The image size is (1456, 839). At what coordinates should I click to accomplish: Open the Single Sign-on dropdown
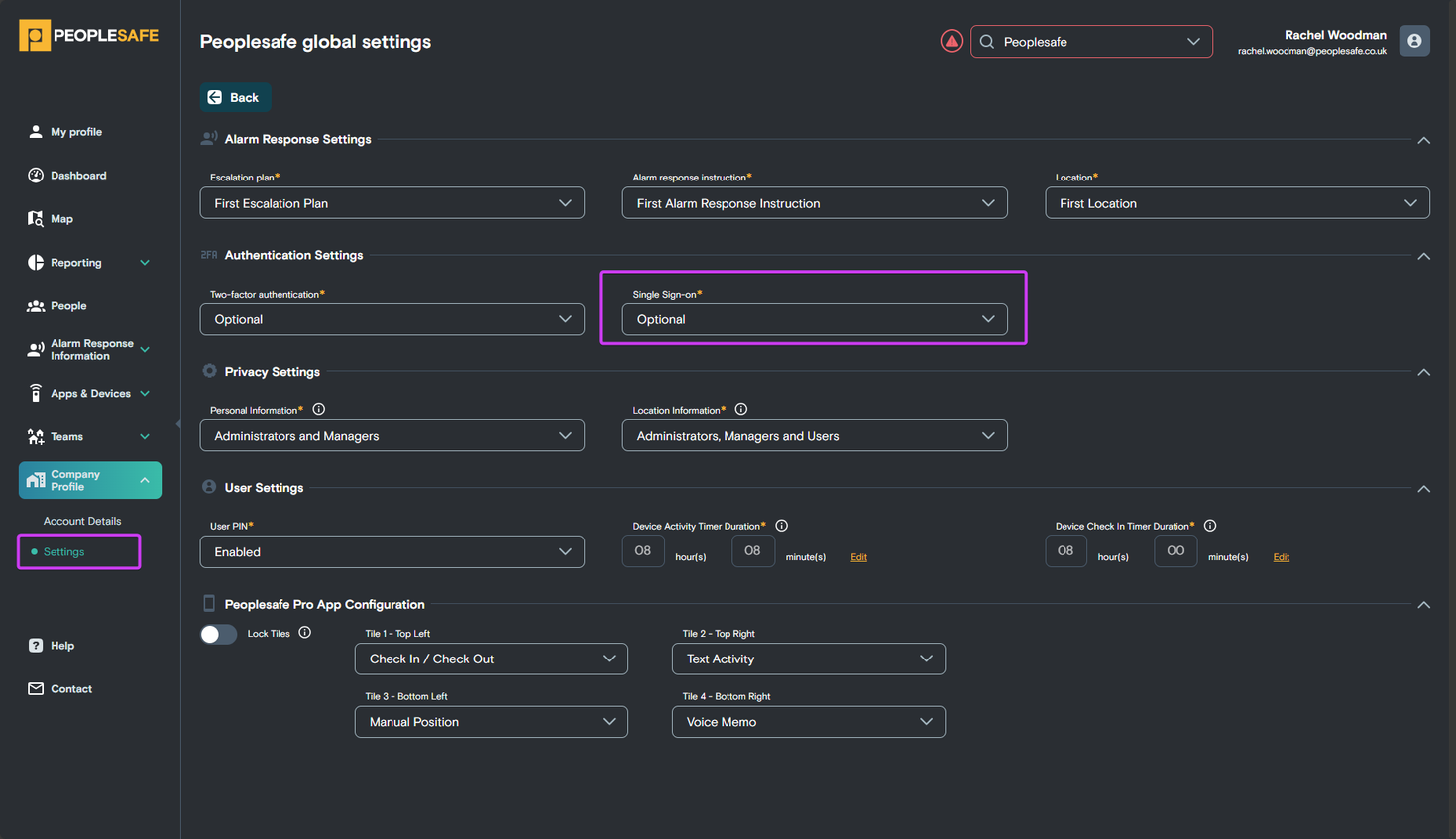(815, 319)
